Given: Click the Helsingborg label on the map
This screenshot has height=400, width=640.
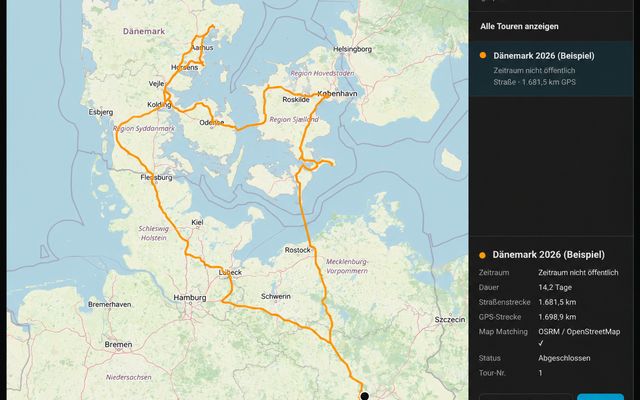Looking at the screenshot, I should 352,49.
